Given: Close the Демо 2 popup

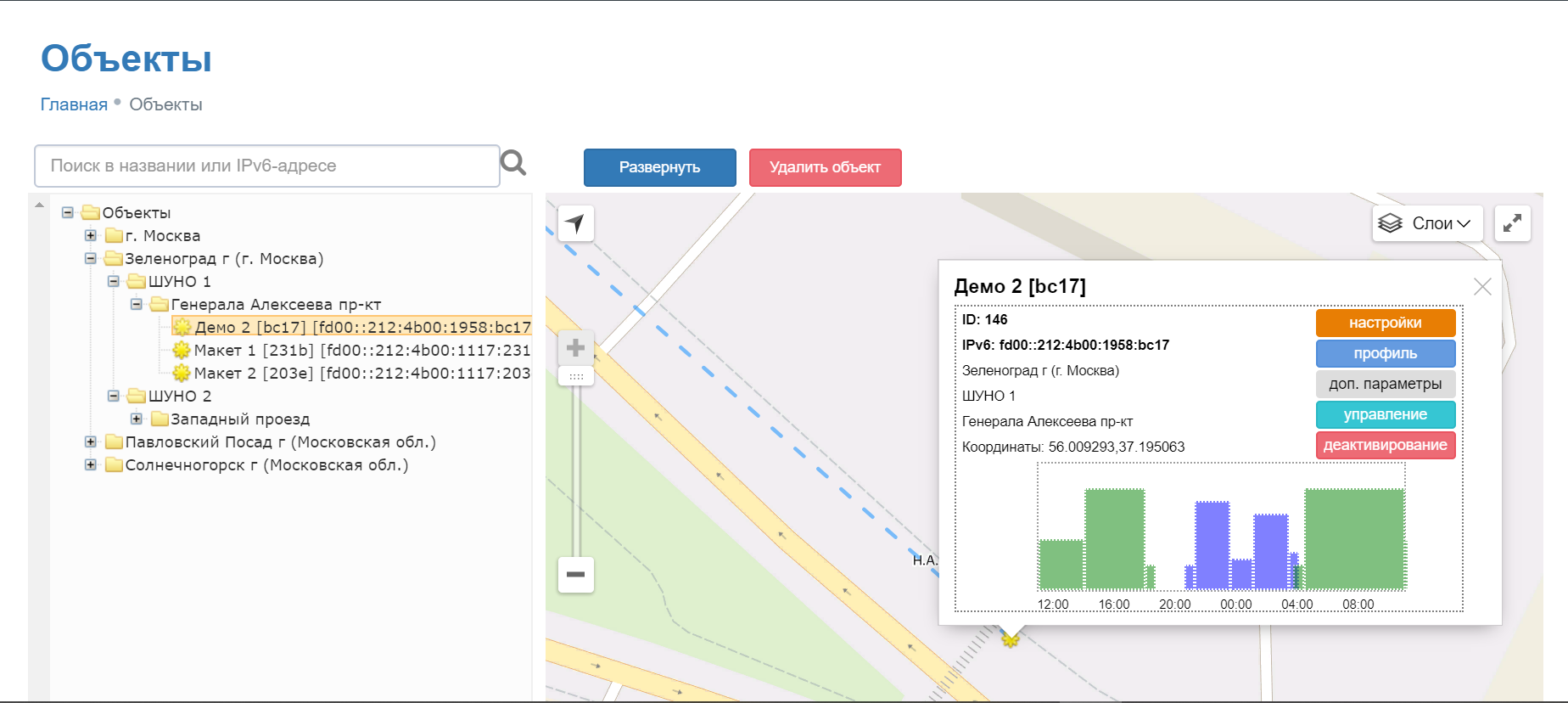Looking at the screenshot, I should (1482, 287).
